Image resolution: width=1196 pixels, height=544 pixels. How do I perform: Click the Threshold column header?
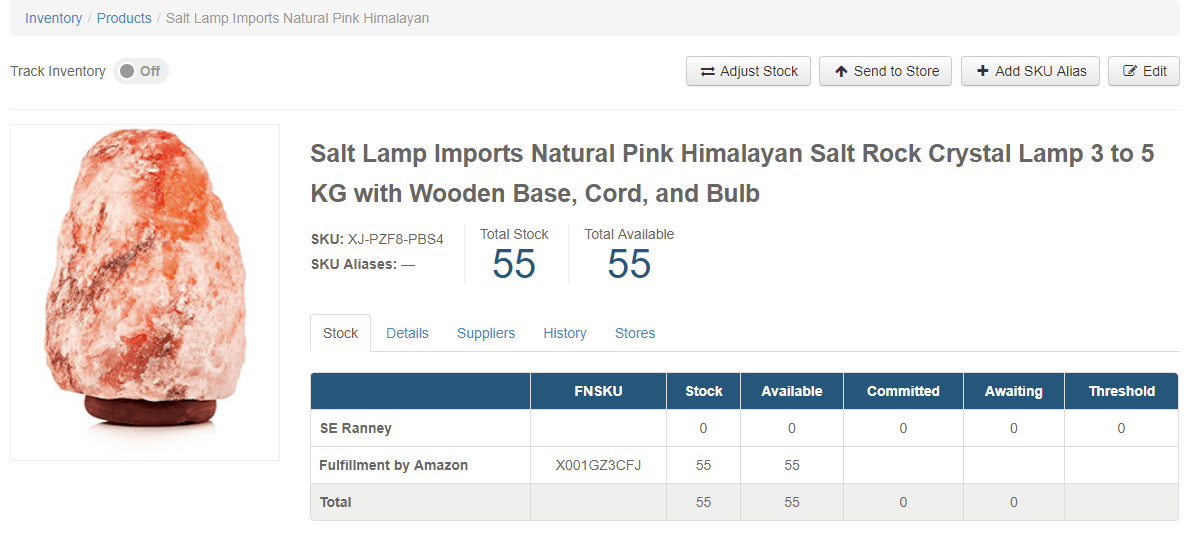coord(1121,391)
